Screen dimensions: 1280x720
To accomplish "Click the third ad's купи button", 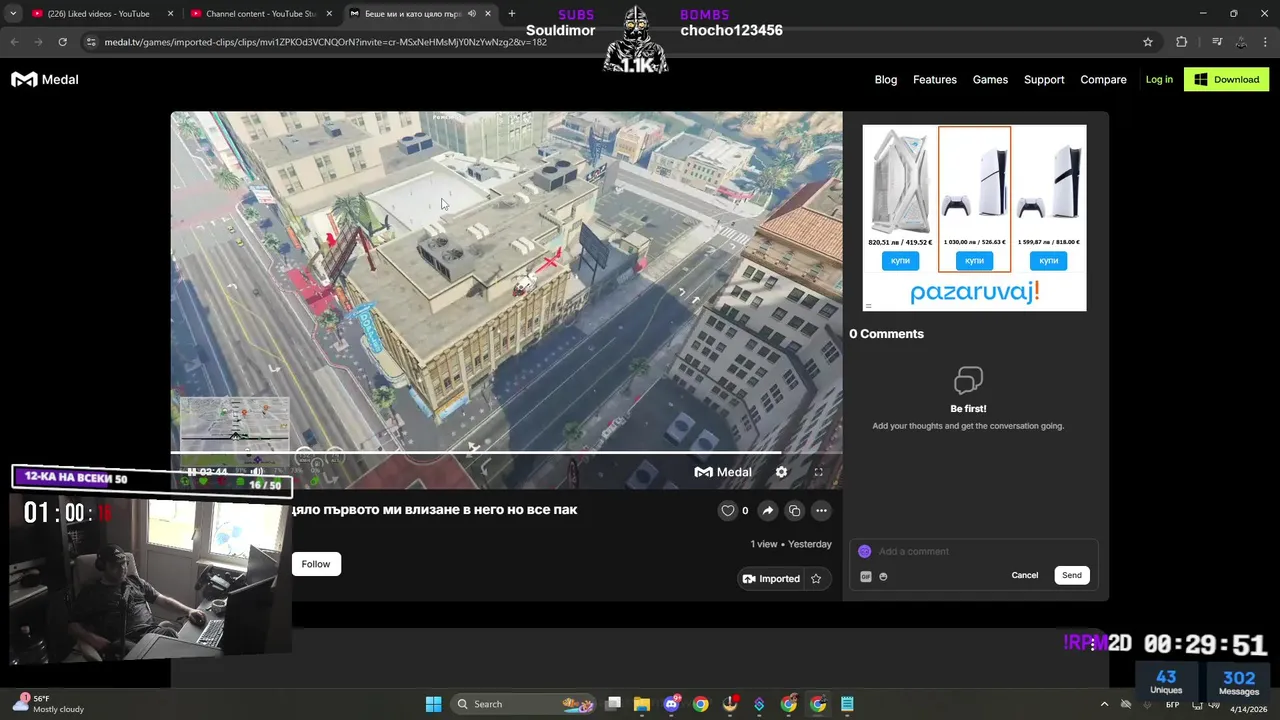I will (1048, 261).
